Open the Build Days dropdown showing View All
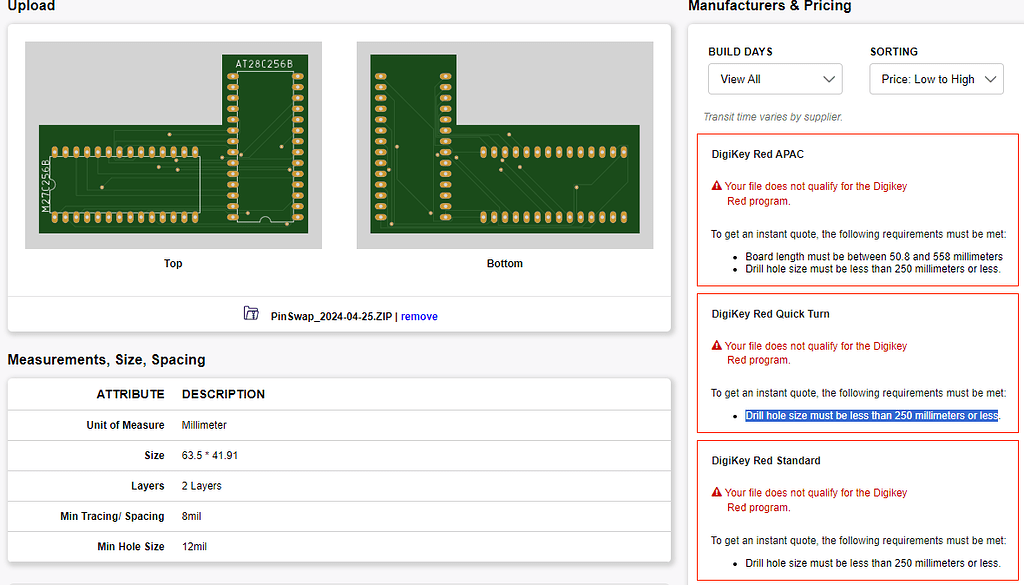1024x585 pixels. coord(775,78)
